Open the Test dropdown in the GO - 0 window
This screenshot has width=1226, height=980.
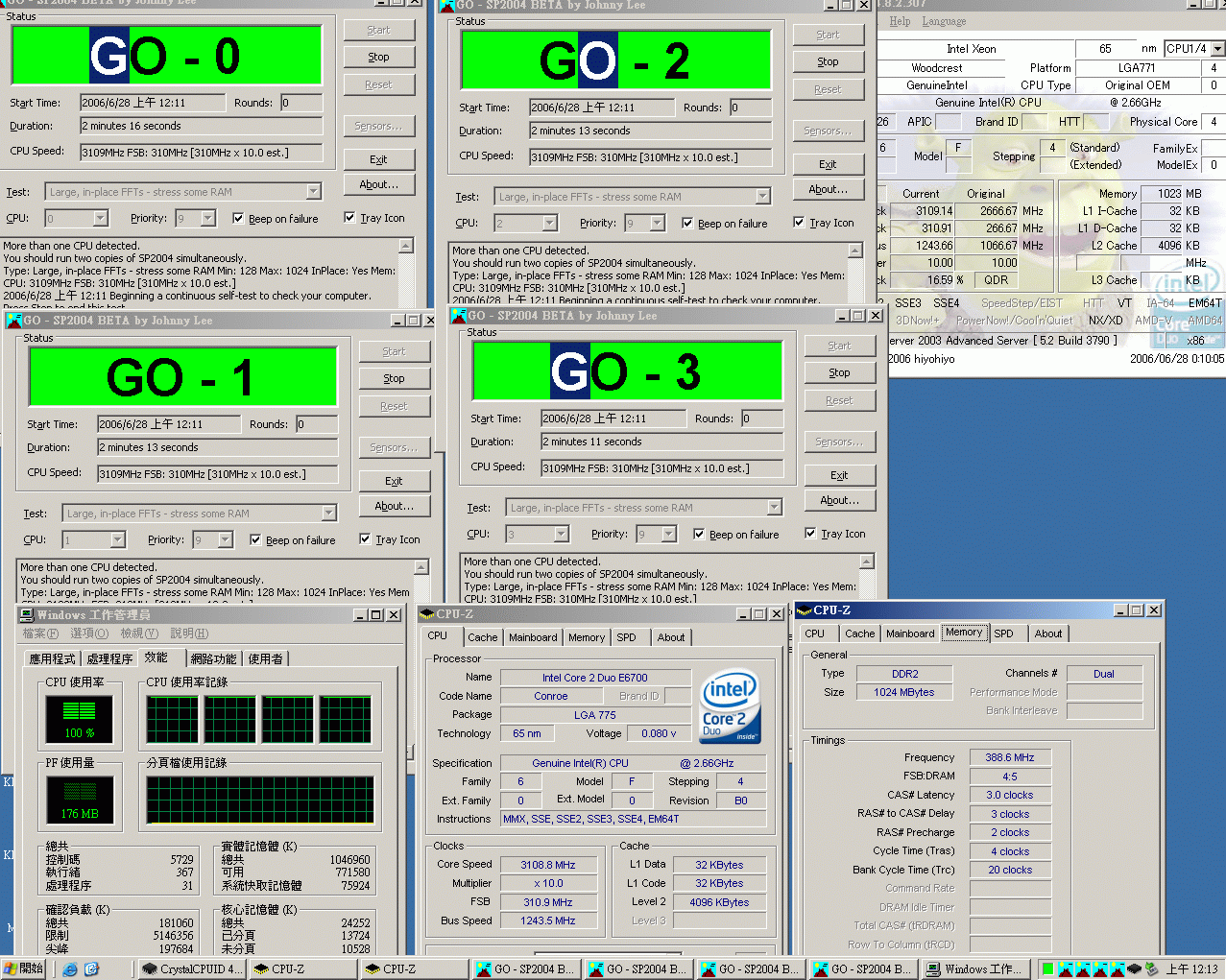313,192
